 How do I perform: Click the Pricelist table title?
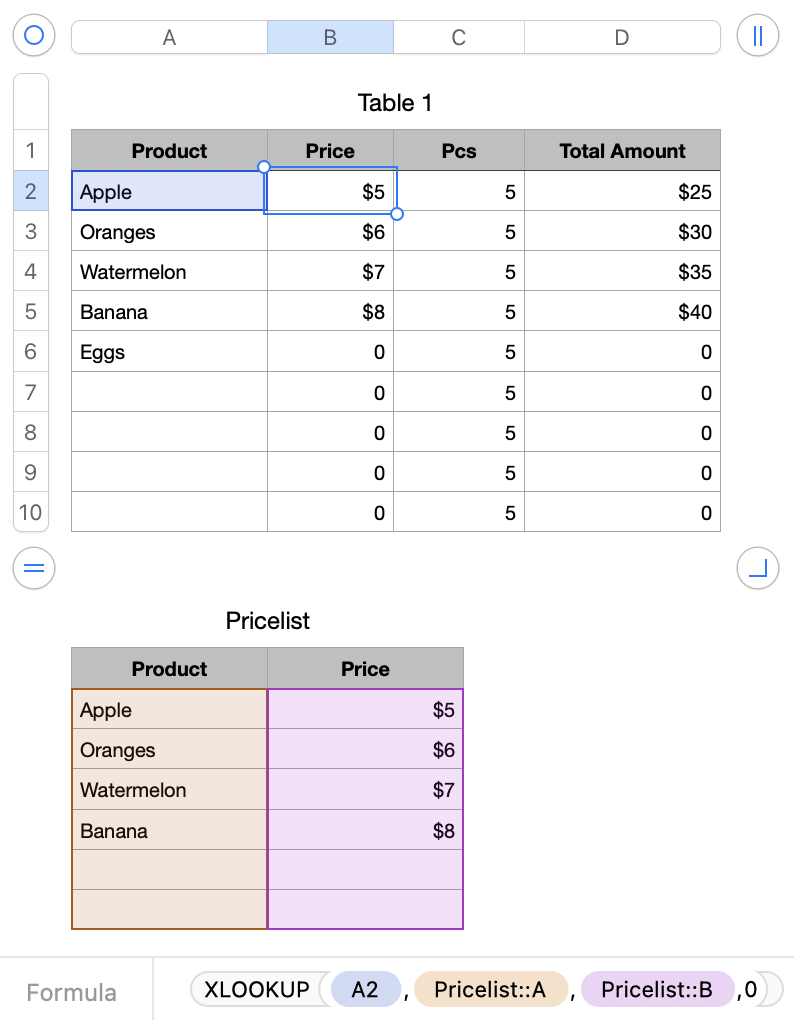click(268, 621)
